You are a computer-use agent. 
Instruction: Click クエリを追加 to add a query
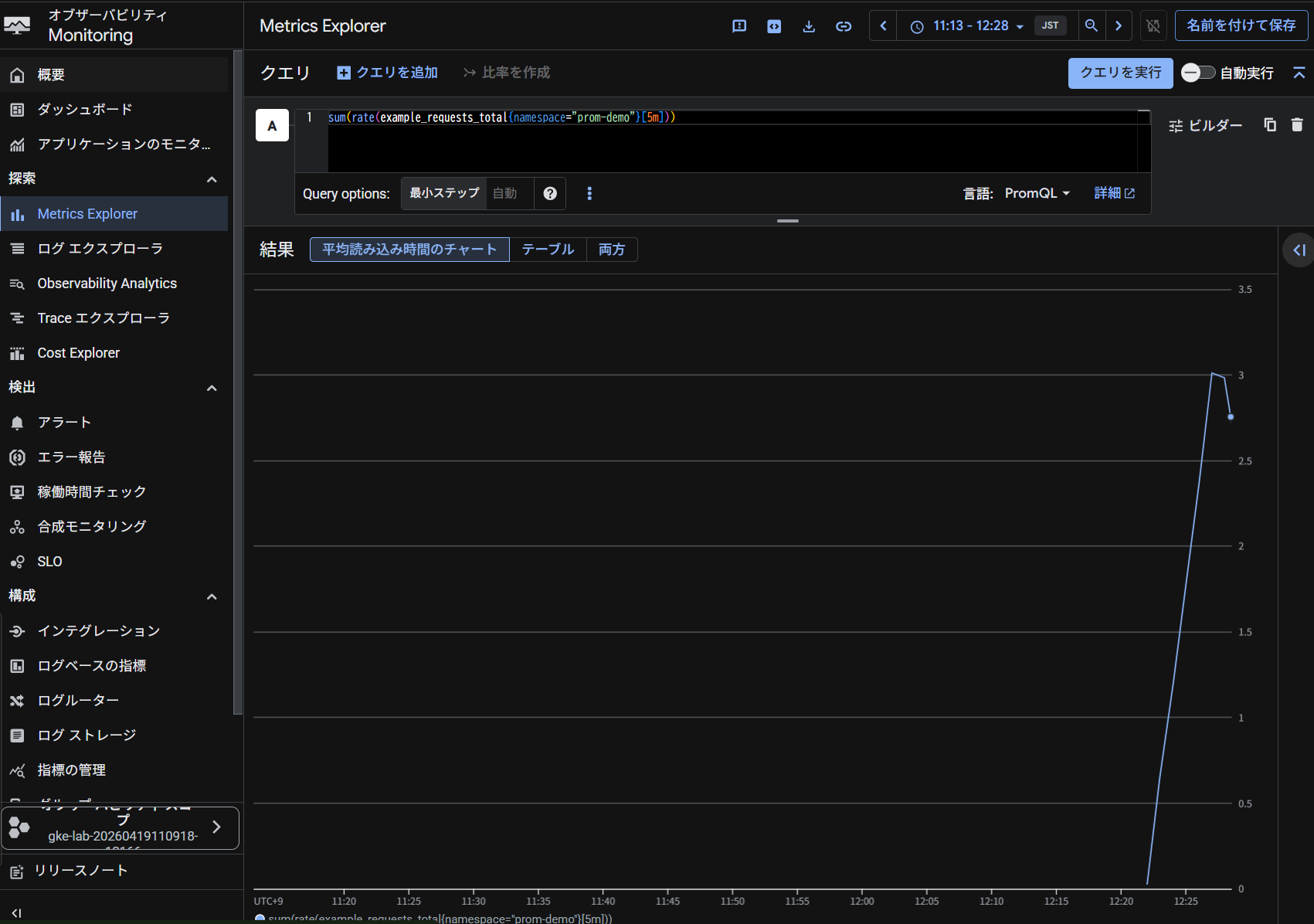388,73
